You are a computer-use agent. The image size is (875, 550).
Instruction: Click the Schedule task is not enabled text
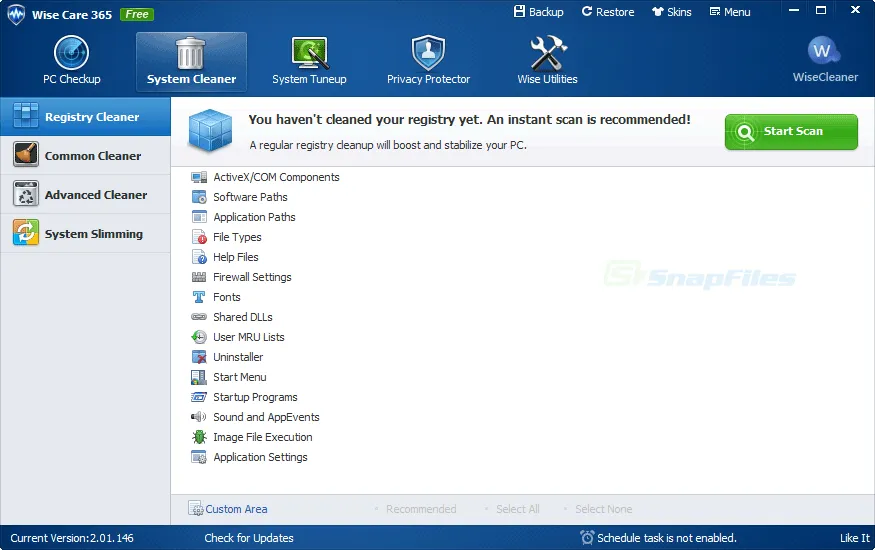(x=667, y=538)
